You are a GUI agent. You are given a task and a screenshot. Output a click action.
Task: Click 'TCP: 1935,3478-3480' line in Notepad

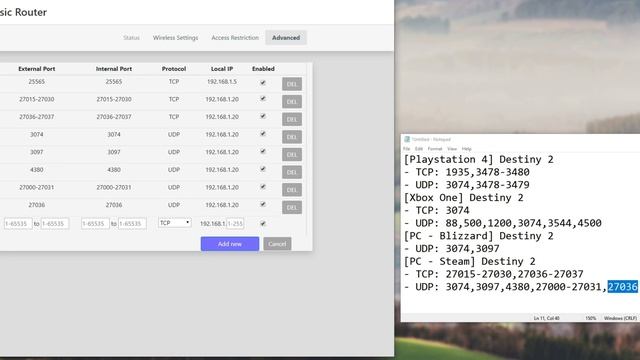[467, 172]
